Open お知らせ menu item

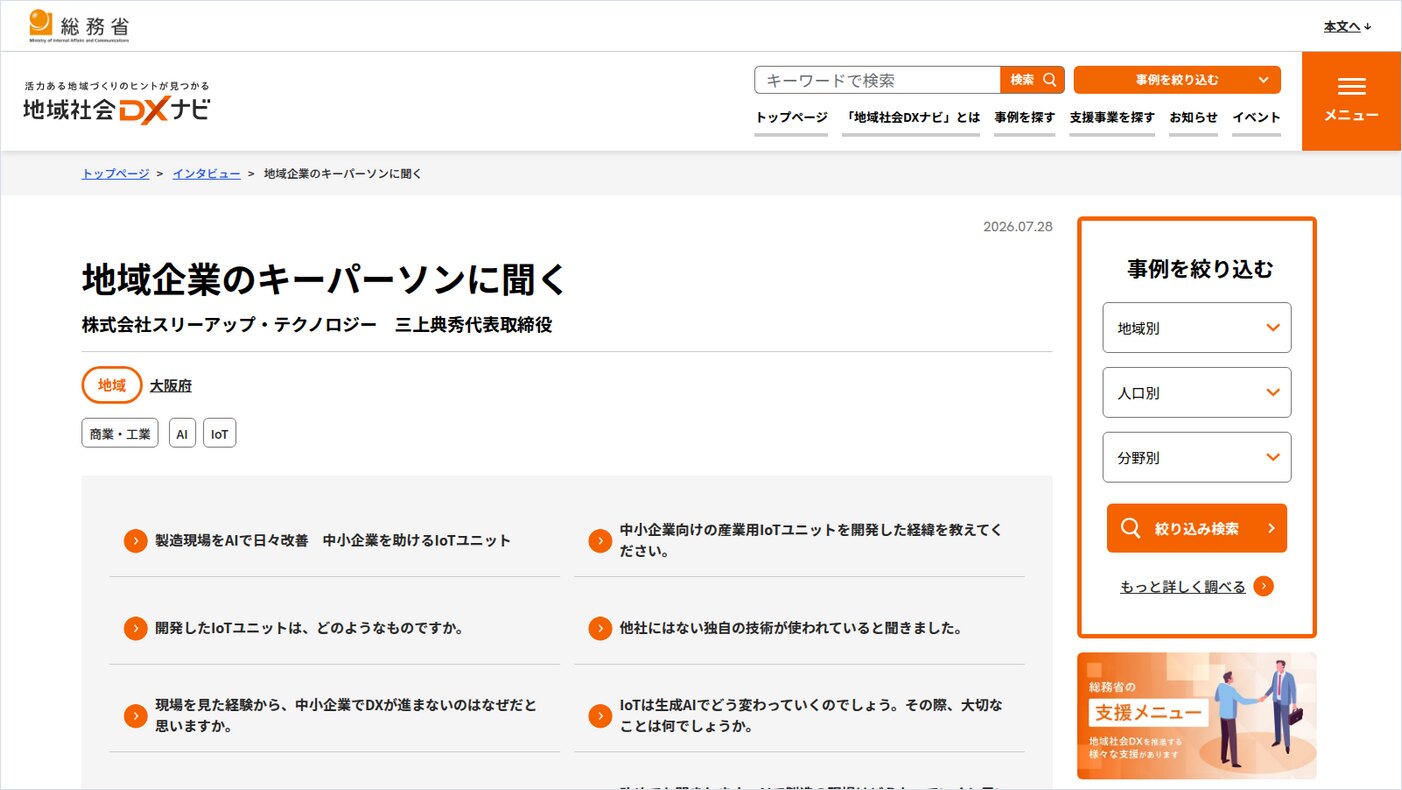[1193, 117]
